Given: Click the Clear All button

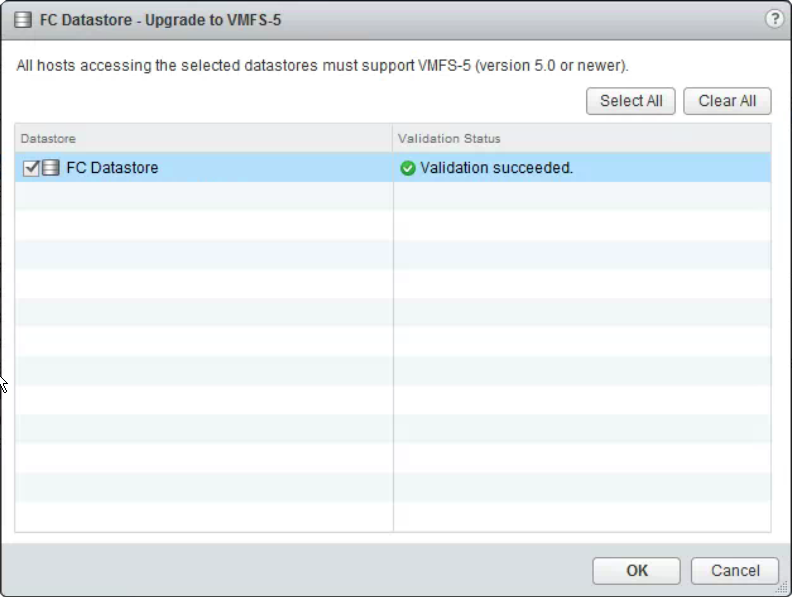Looking at the screenshot, I should click(727, 101).
